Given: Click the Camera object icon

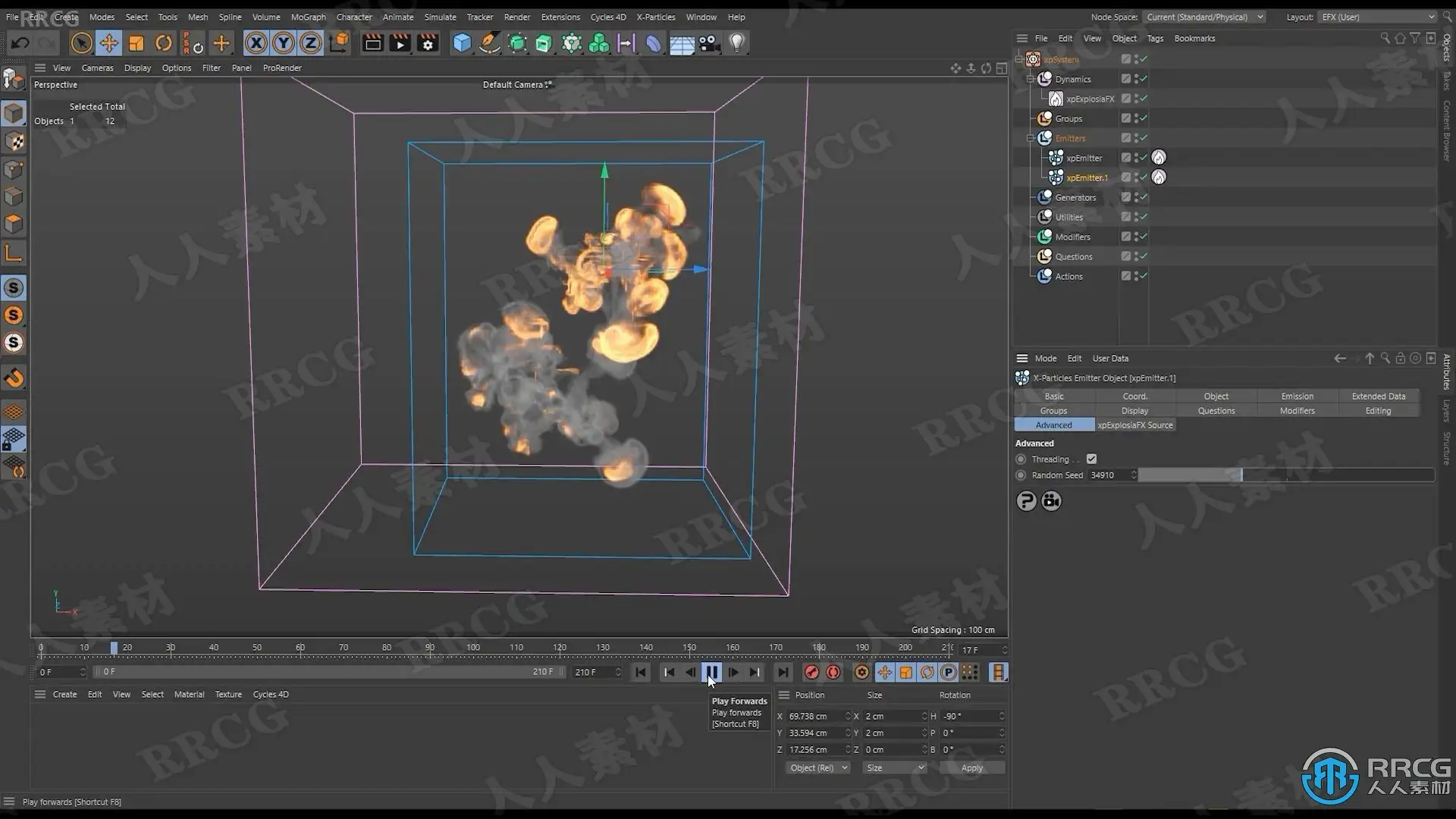Looking at the screenshot, I should 709,43.
